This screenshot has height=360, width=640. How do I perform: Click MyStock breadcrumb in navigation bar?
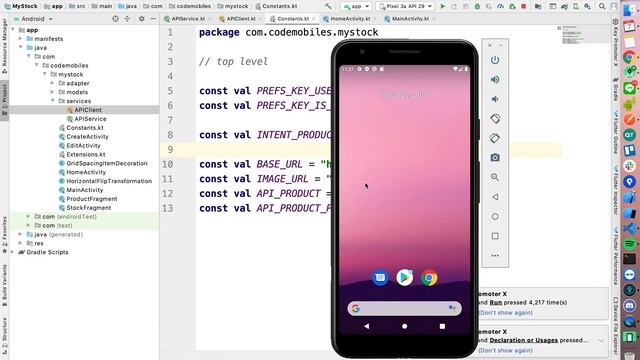point(21,6)
